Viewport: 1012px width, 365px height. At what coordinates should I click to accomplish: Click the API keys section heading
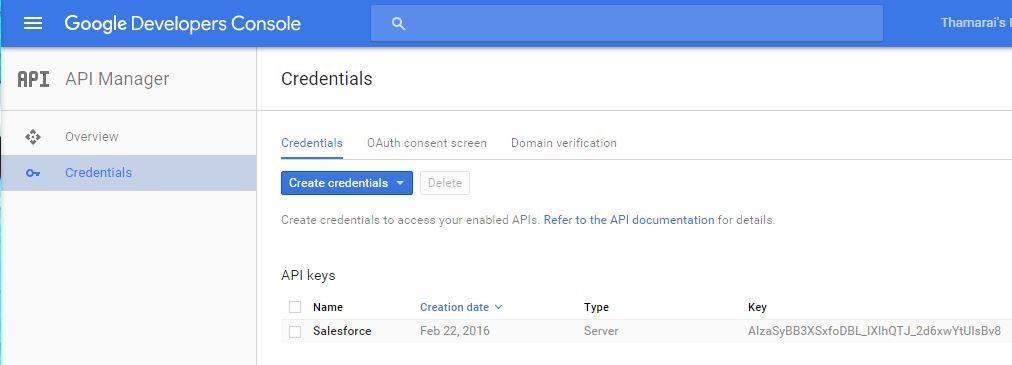tap(308, 275)
